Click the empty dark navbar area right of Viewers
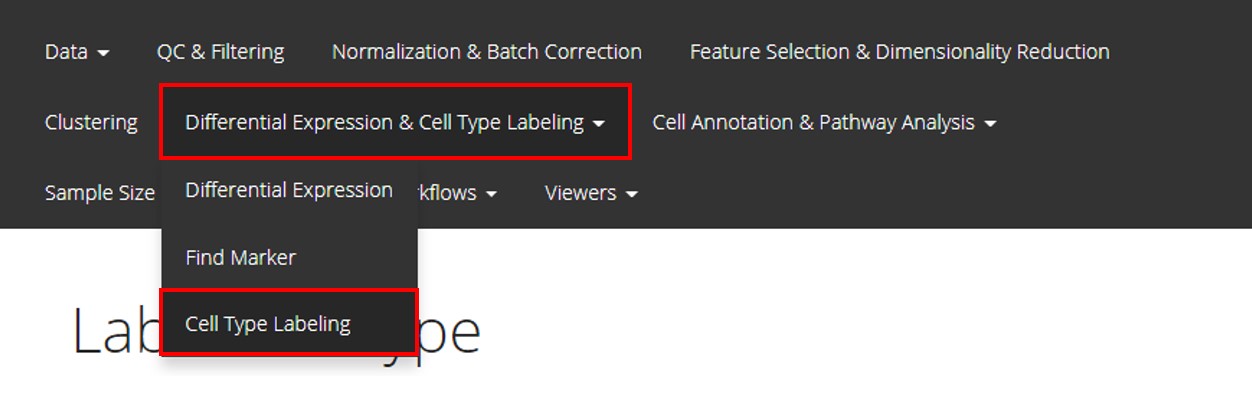This screenshot has width=1252, height=399. point(940,192)
